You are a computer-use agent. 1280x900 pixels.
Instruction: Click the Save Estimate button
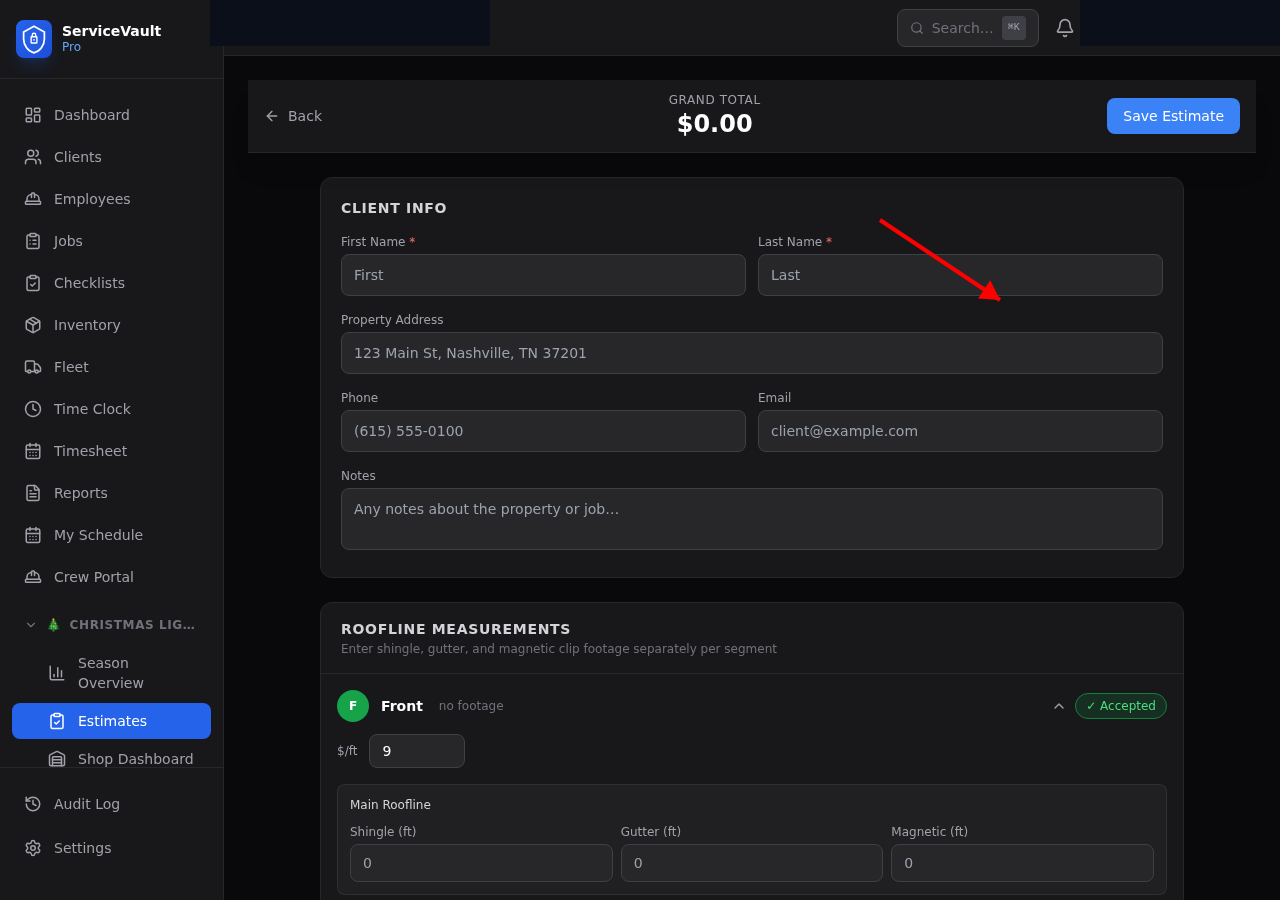(1173, 116)
